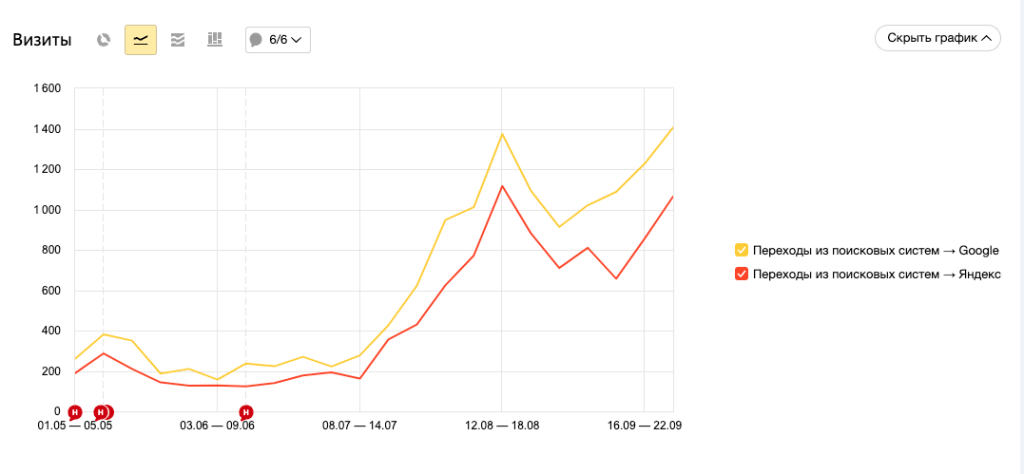Uncheck the red Яндекс series checkbox

click(x=741, y=274)
